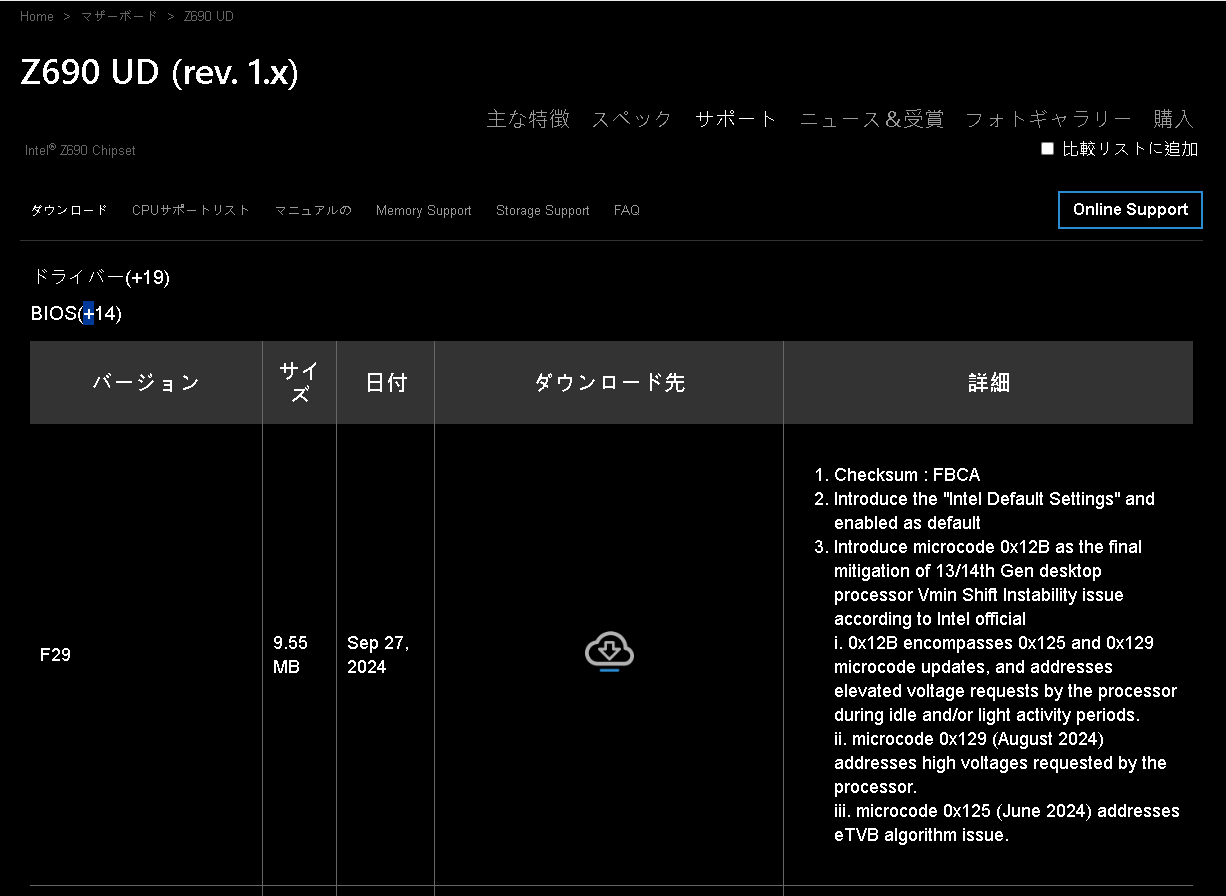Browse the フォトギャラリー section
Image resolution: width=1226 pixels, height=896 pixels.
coord(1048,118)
